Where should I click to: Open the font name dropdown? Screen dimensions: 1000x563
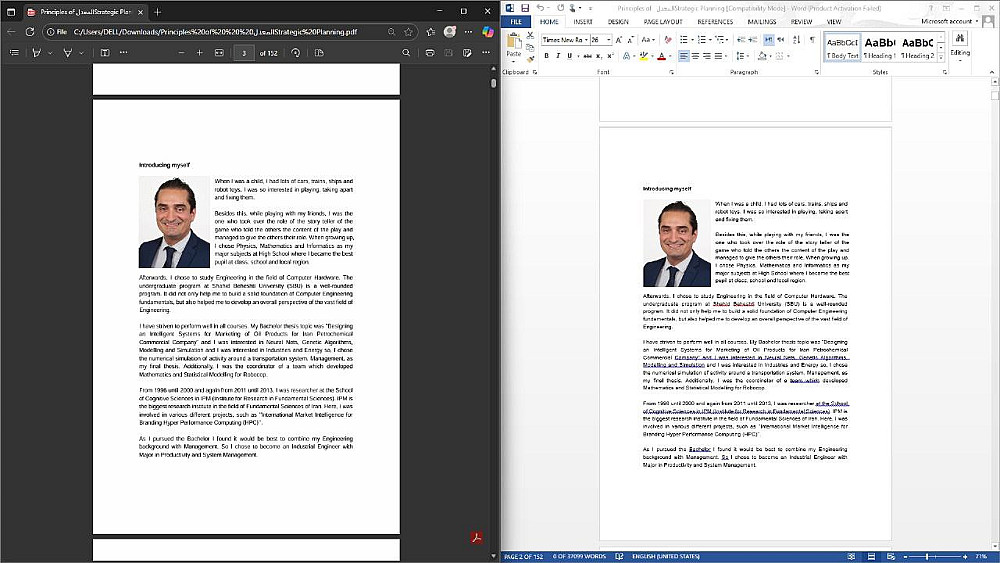pos(585,40)
